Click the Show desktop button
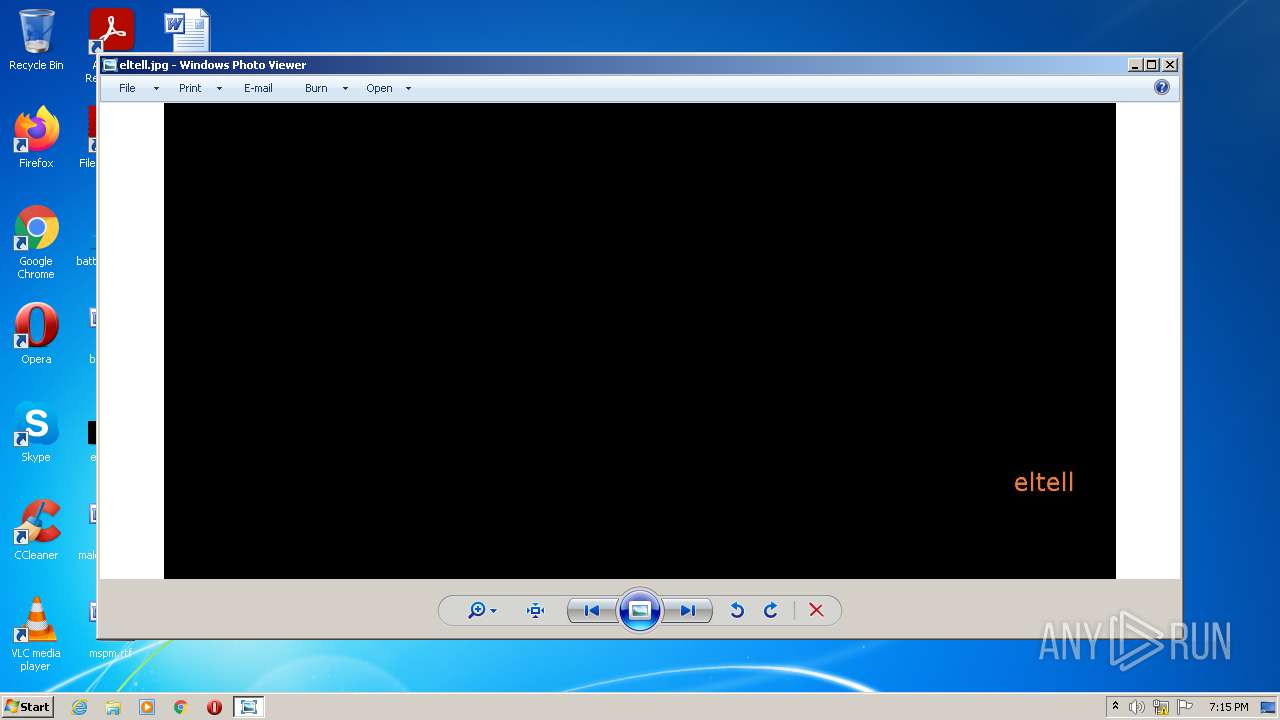The image size is (1280, 720). [1270, 707]
